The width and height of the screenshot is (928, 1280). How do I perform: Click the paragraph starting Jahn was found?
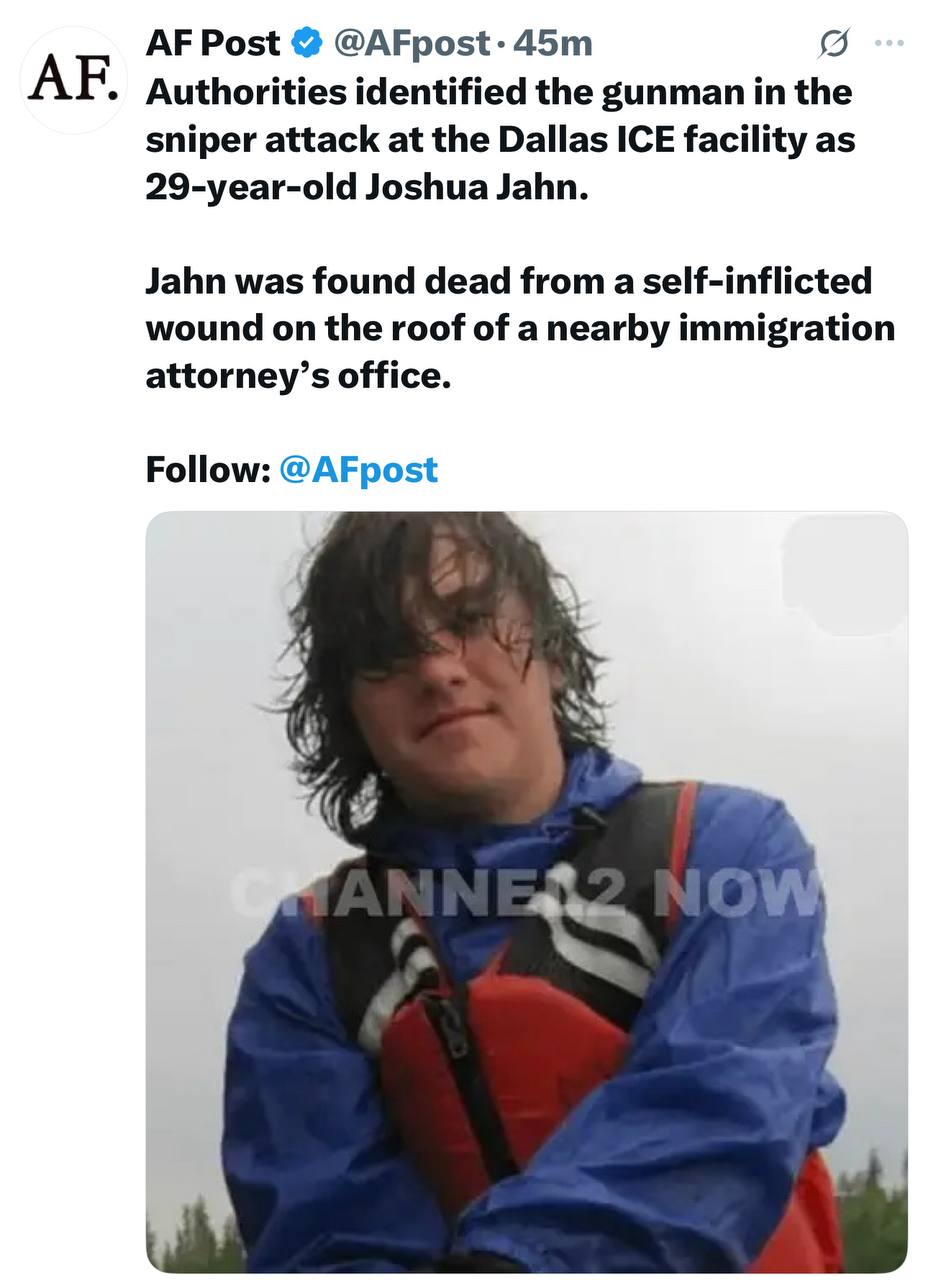coord(520,328)
